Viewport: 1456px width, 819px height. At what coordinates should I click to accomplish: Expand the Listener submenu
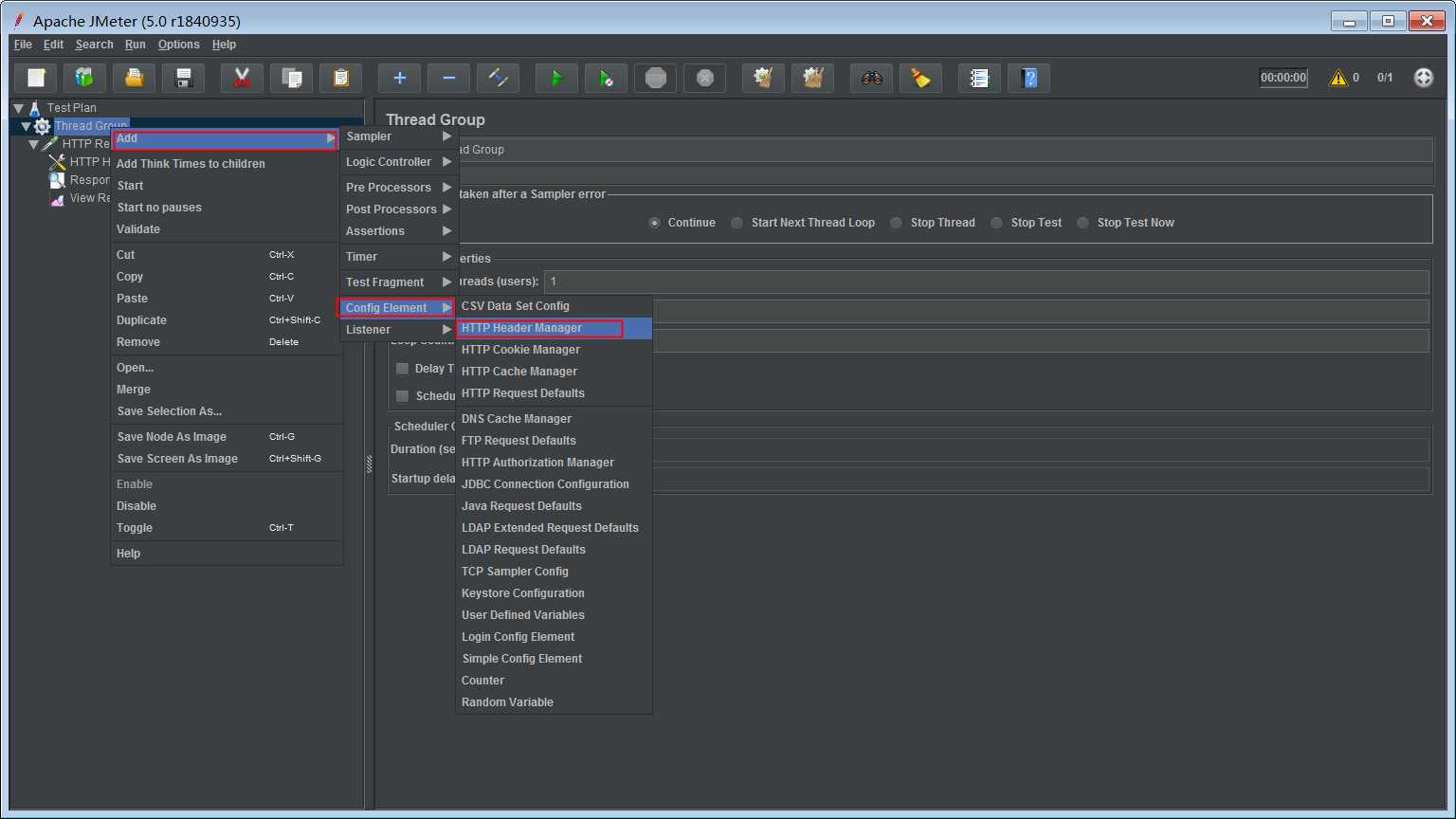tap(399, 330)
